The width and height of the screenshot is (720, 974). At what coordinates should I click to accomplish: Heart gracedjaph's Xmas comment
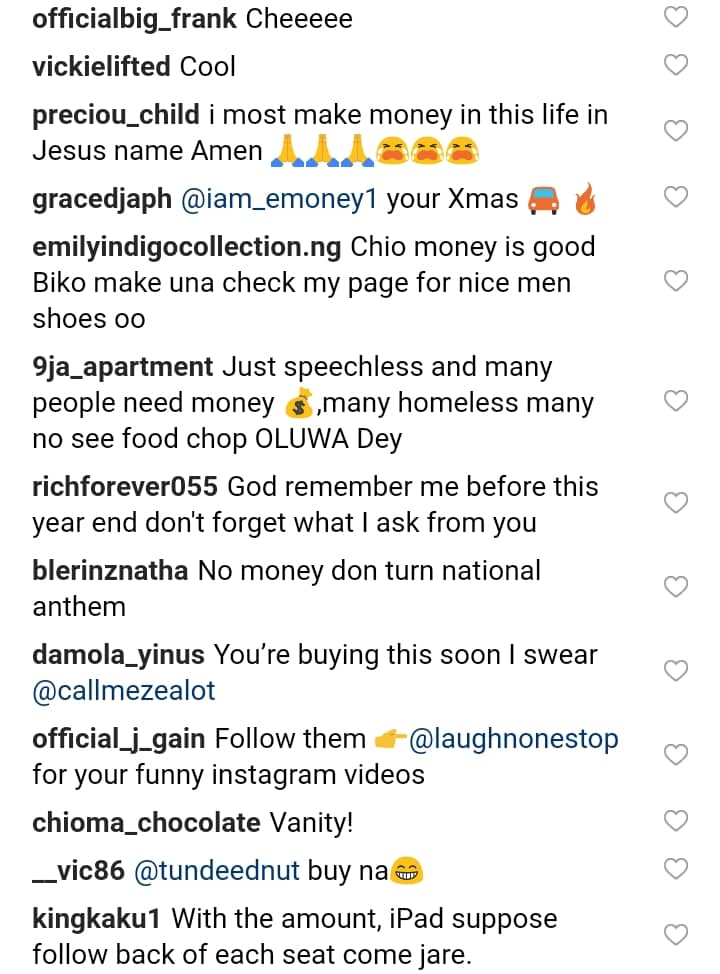(677, 197)
